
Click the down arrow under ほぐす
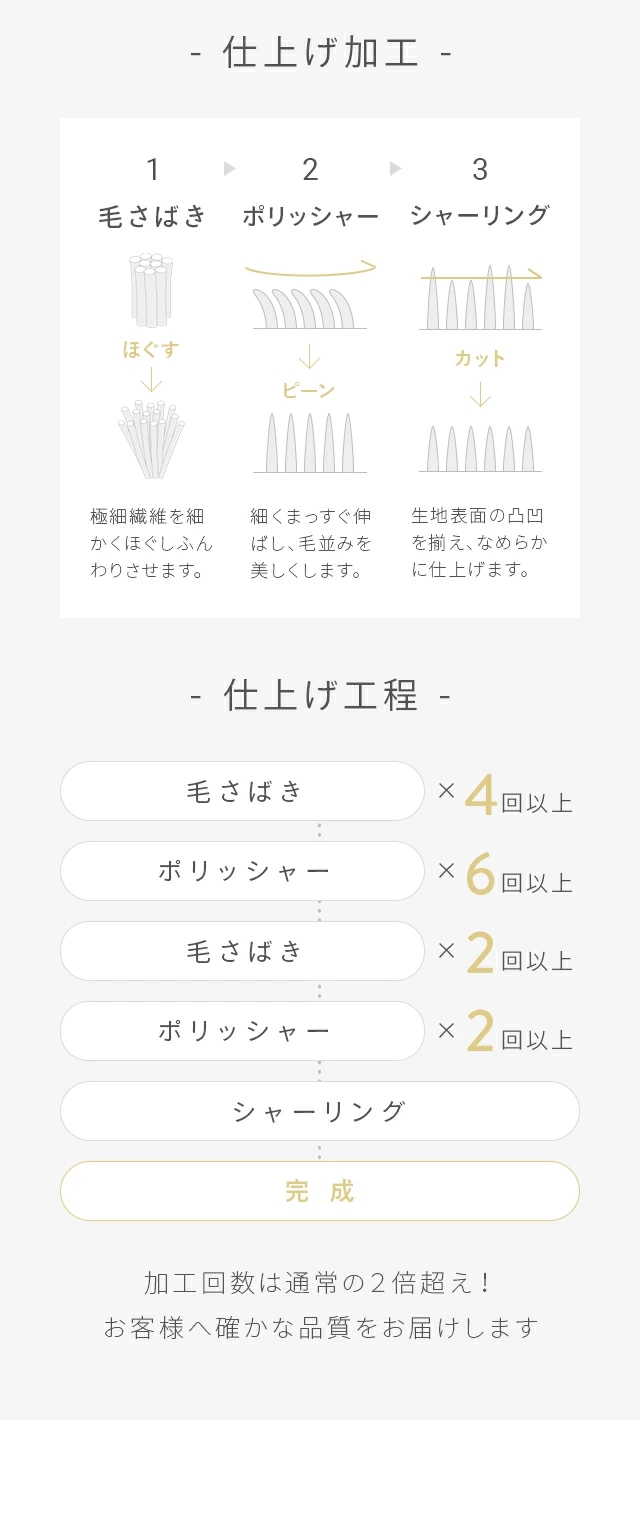151,380
